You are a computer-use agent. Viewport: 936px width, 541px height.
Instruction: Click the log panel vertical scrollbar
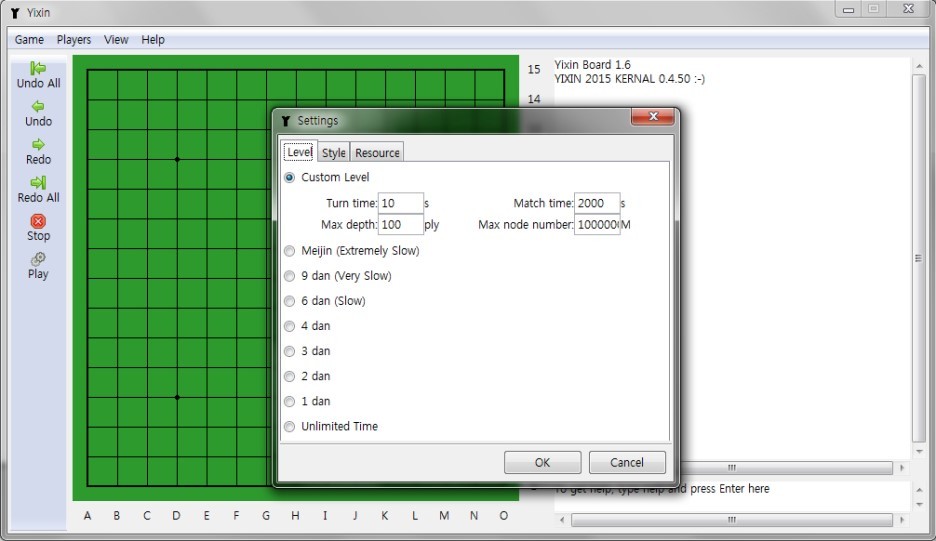click(919, 258)
